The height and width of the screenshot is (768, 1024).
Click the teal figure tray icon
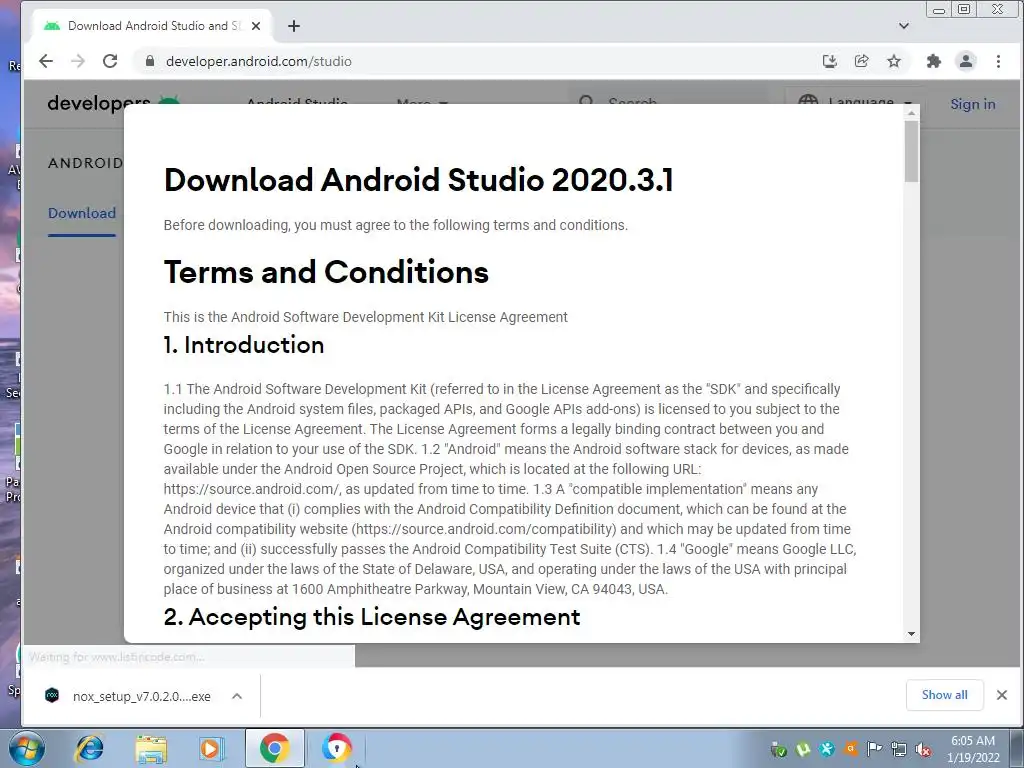coord(827,750)
